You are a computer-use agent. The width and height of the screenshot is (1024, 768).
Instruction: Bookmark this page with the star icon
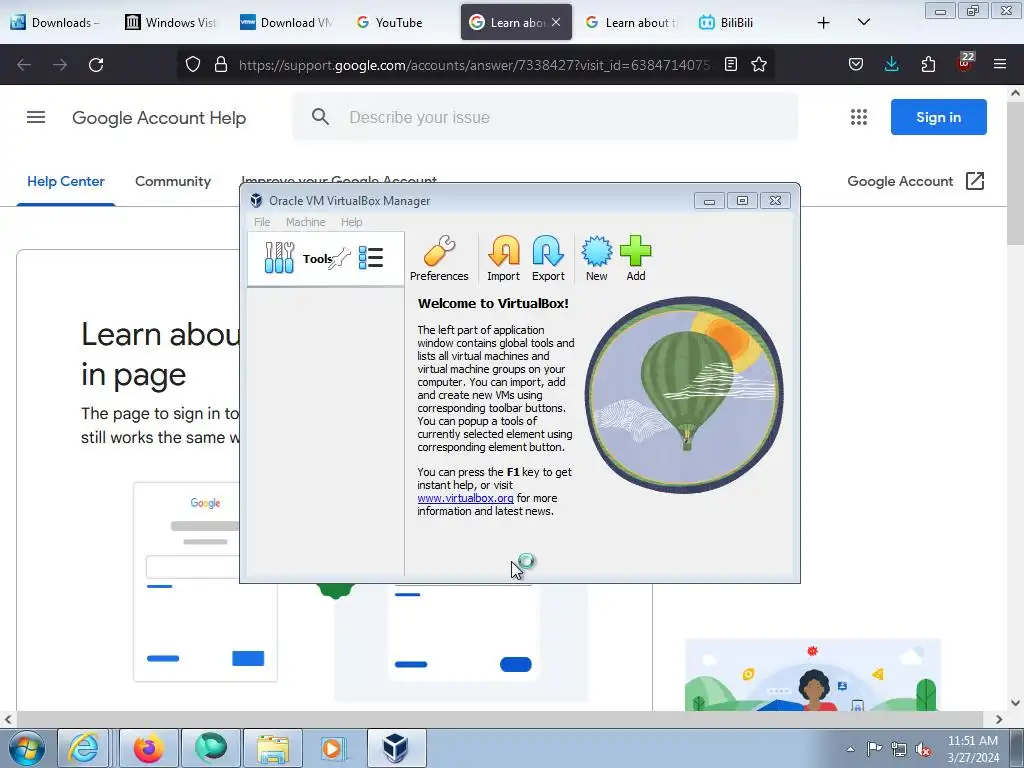pos(758,65)
